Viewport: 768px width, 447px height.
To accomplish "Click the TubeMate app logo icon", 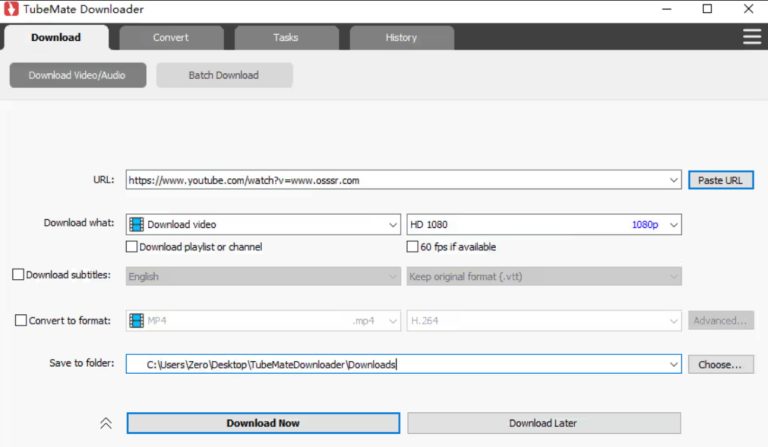I will point(11,9).
